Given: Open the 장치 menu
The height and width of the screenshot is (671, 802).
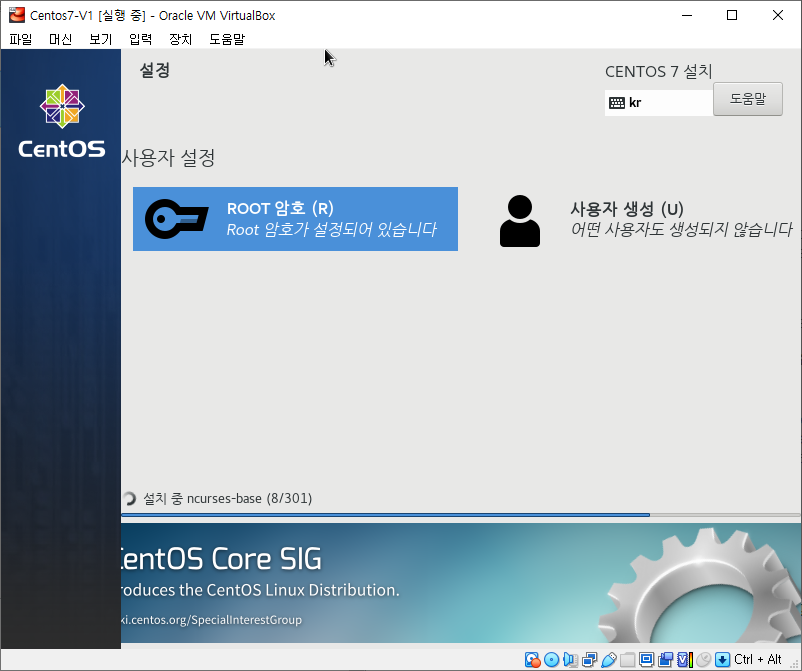Looking at the screenshot, I should click(180, 39).
